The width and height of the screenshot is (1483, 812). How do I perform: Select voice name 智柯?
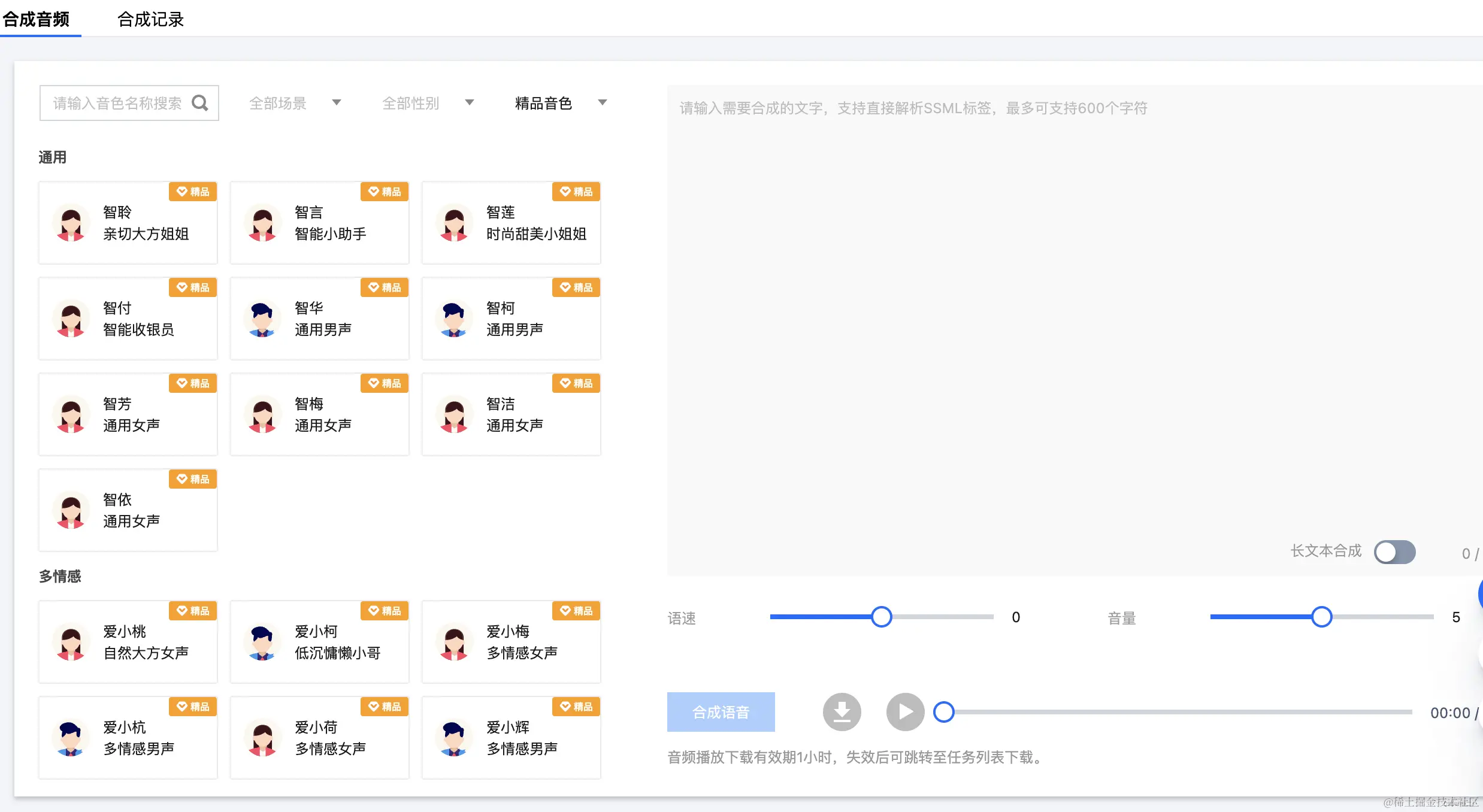(x=501, y=308)
